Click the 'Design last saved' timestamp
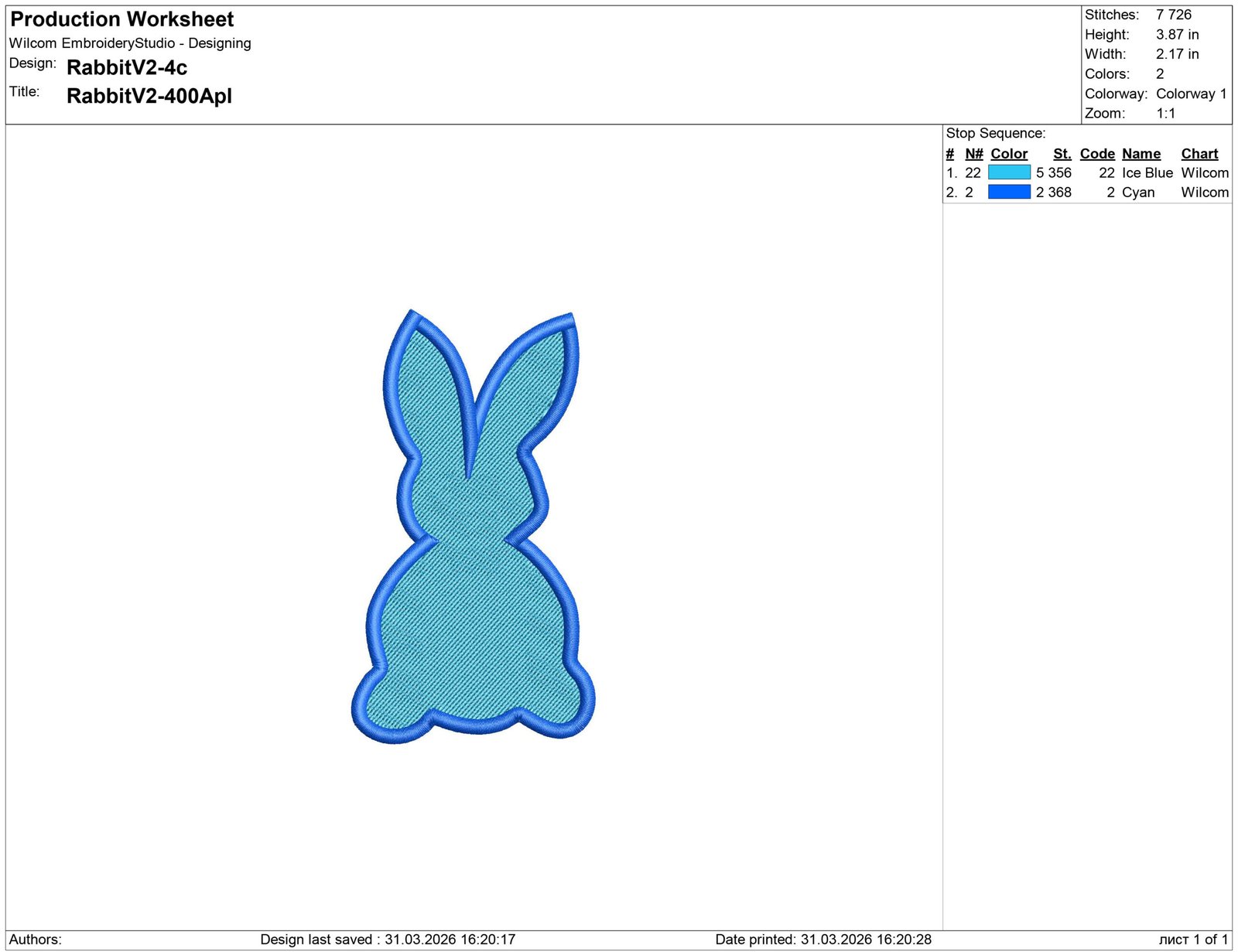The height and width of the screenshot is (952, 1238). (388, 940)
